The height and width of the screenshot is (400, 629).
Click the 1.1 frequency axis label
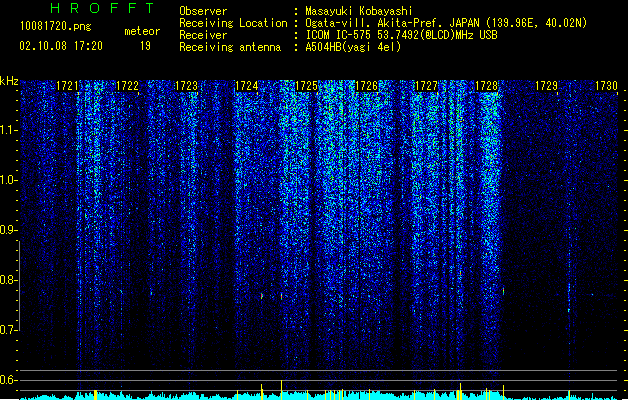coord(9,130)
